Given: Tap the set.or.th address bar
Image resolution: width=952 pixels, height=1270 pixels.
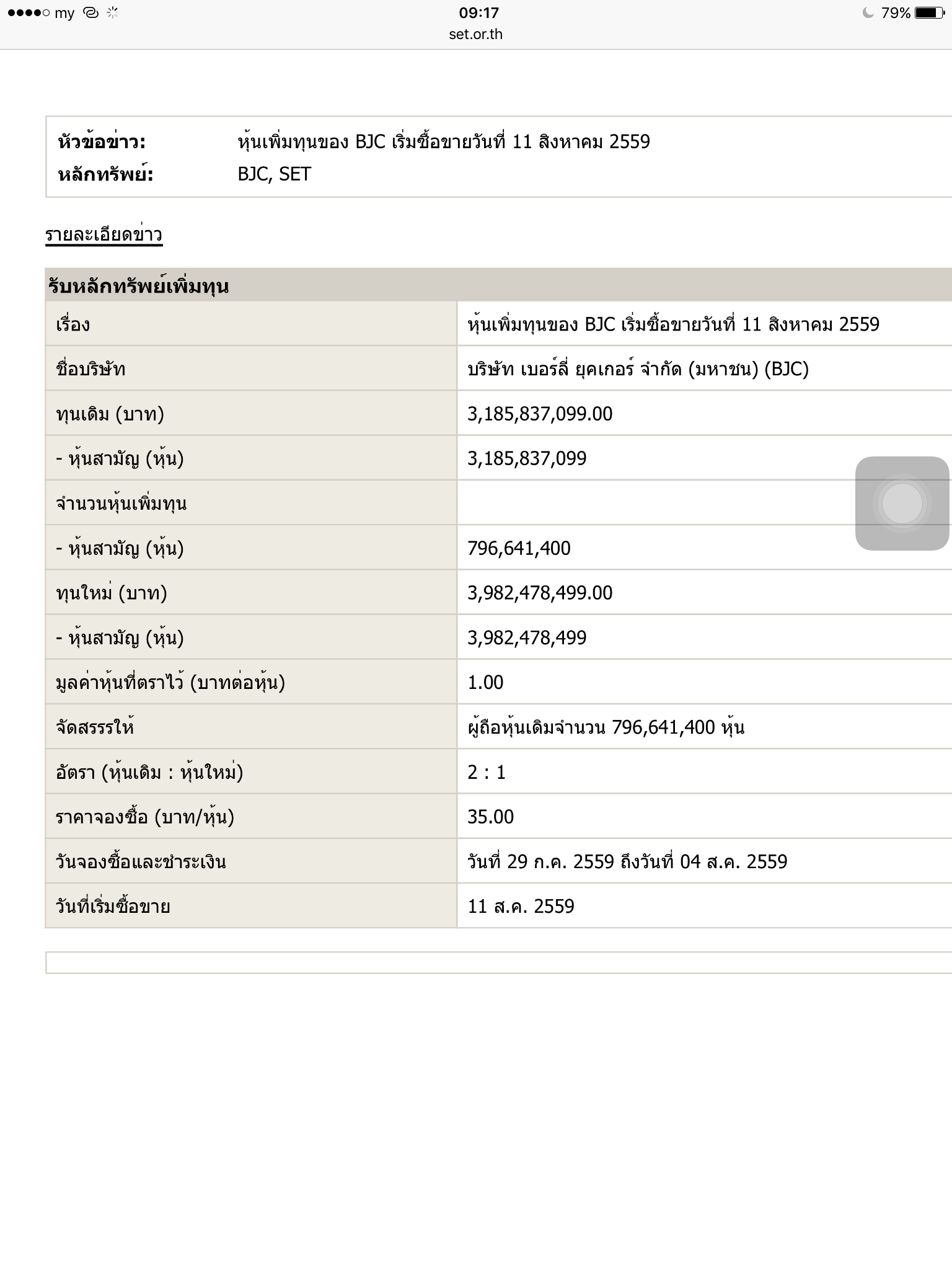Looking at the screenshot, I should coord(476,34).
